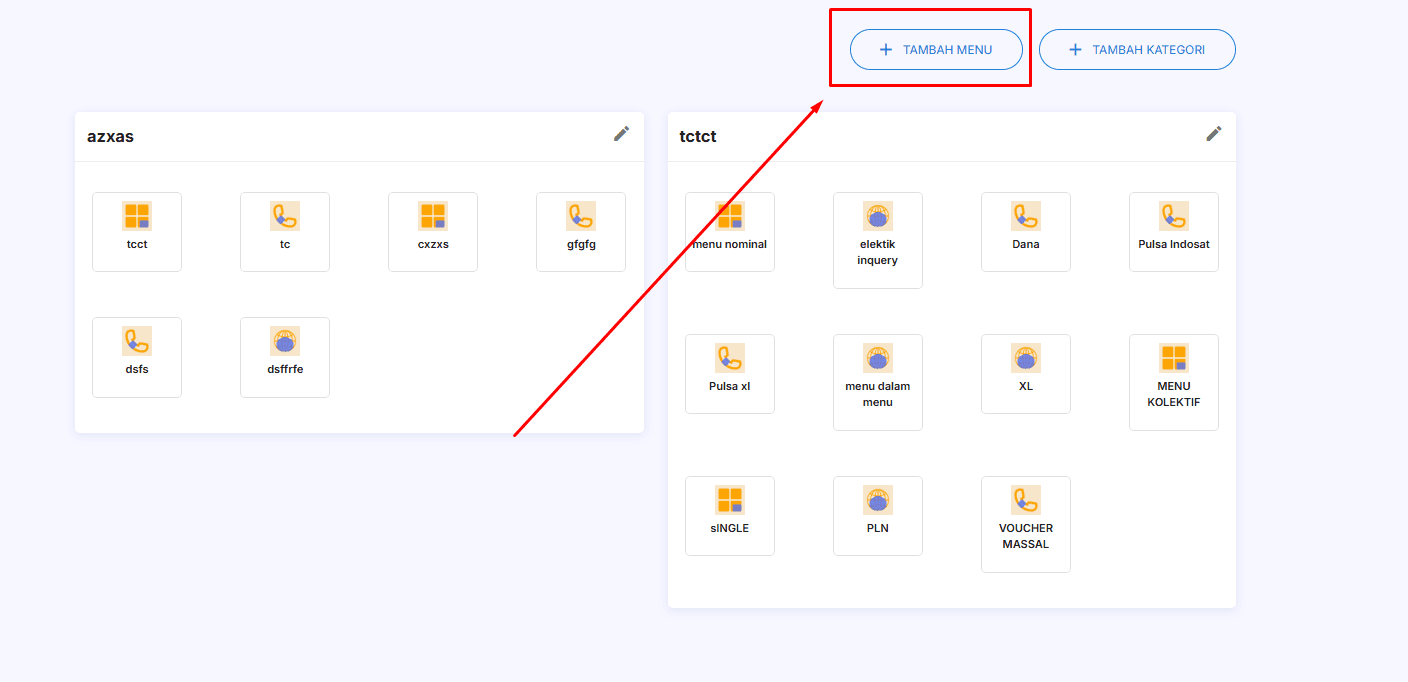Open the menu nominal tile

[x=730, y=231]
